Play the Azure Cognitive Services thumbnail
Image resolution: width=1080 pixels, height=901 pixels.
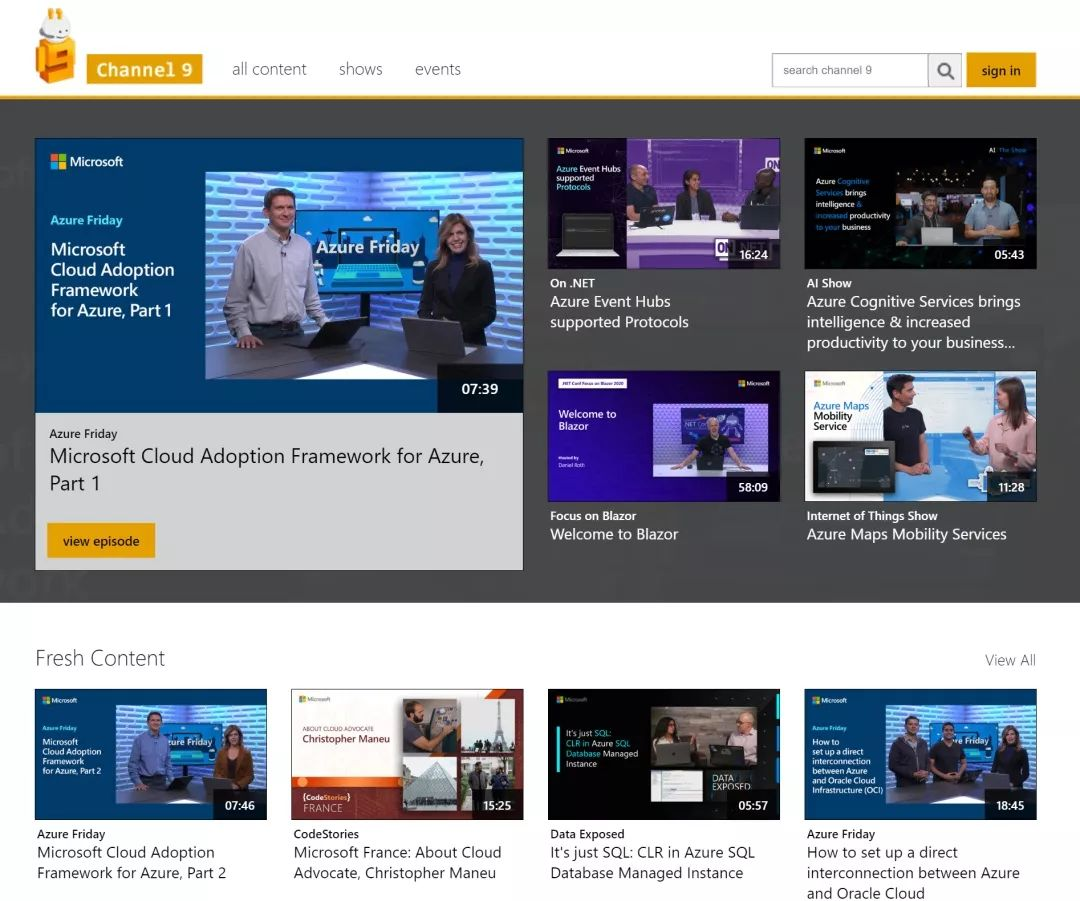click(x=920, y=203)
